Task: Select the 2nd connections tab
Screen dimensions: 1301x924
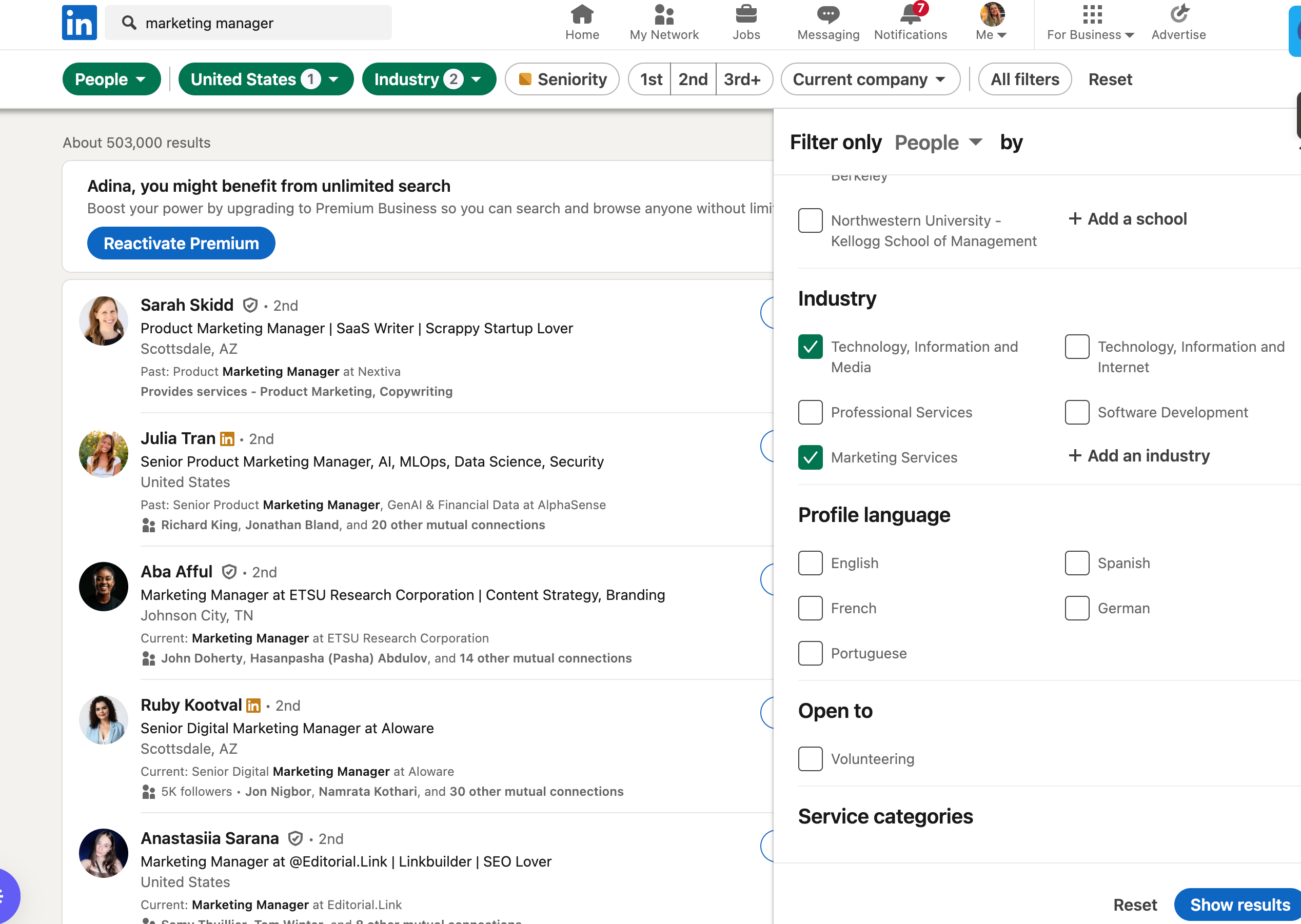Action: [693, 79]
